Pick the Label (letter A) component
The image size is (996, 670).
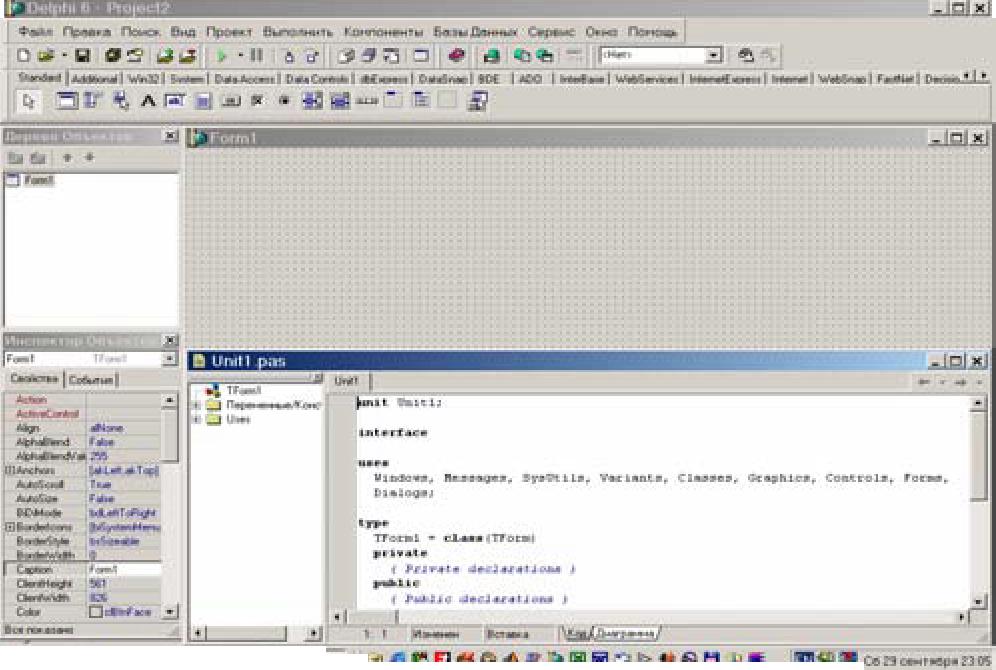148,101
